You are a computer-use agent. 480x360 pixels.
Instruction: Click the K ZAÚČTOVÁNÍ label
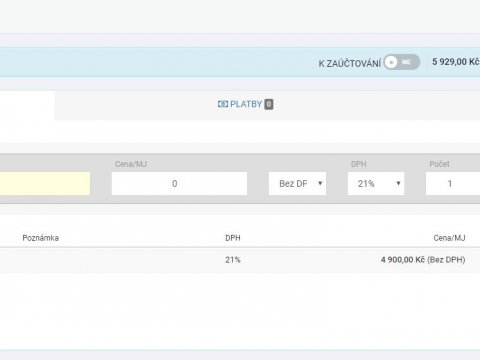tap(349, 63)
